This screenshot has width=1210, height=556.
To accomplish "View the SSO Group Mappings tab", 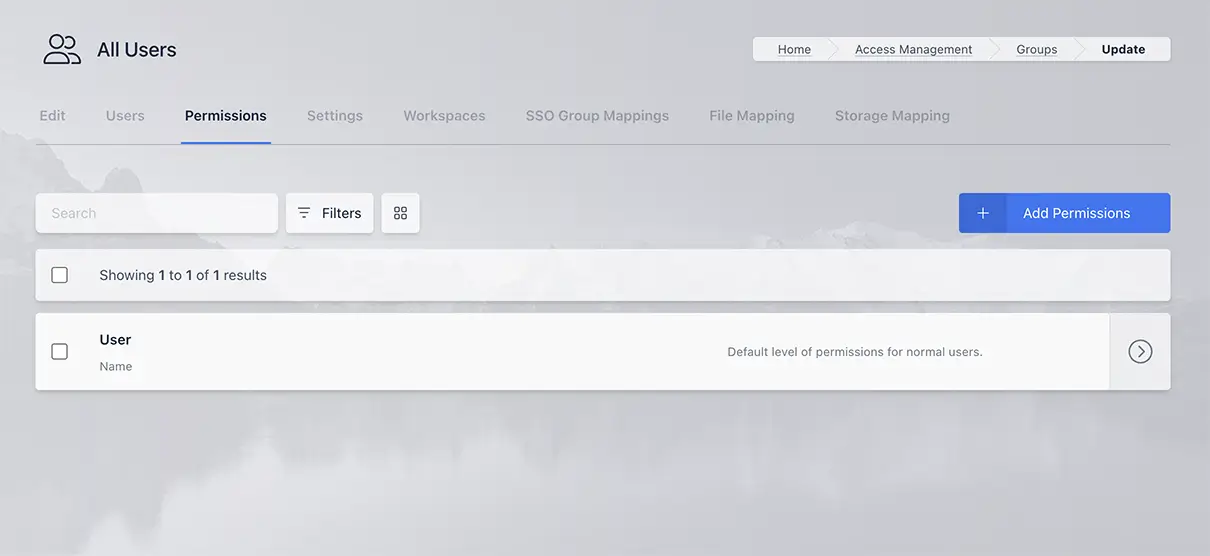I will [x=597, y=116].
